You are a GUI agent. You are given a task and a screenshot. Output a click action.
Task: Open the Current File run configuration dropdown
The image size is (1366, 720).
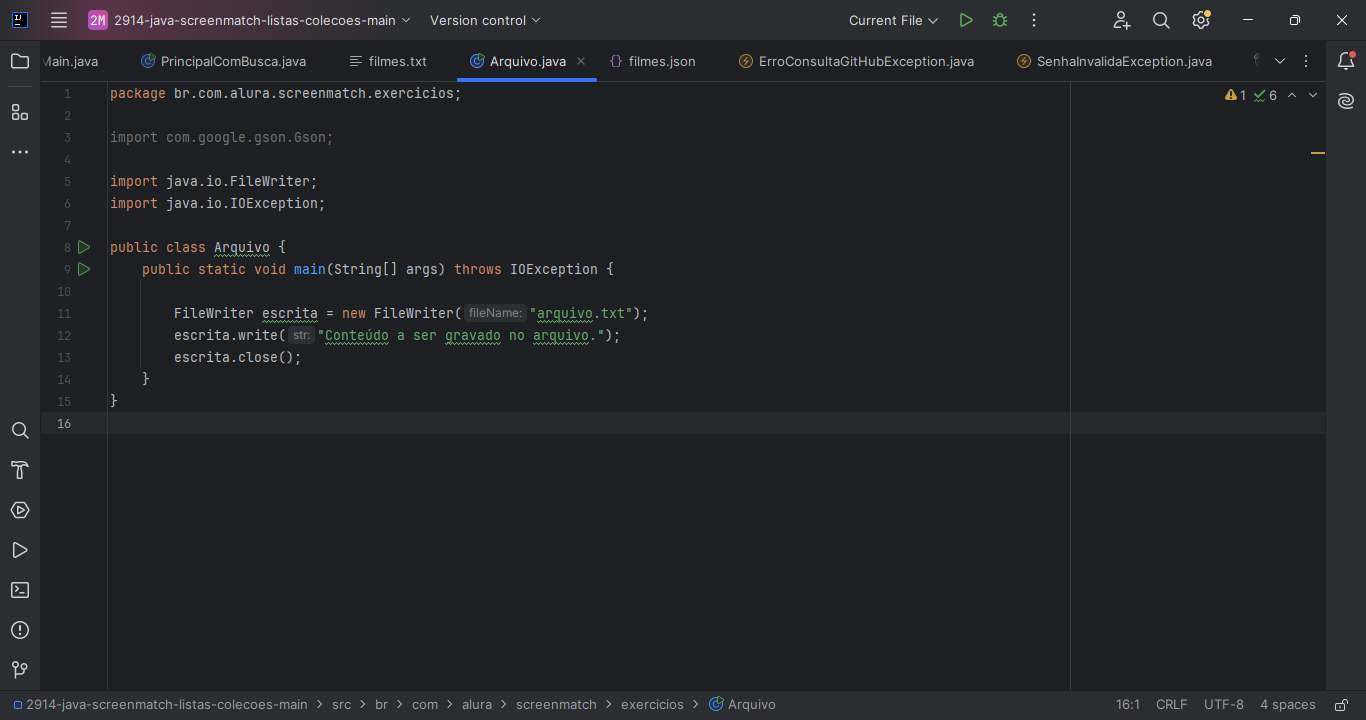(893, 20)
